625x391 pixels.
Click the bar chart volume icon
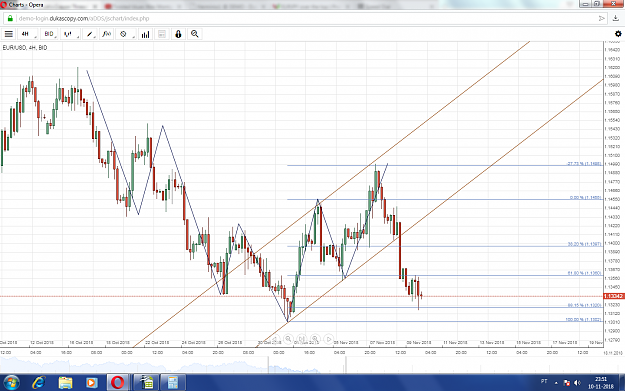click(145, 34)
